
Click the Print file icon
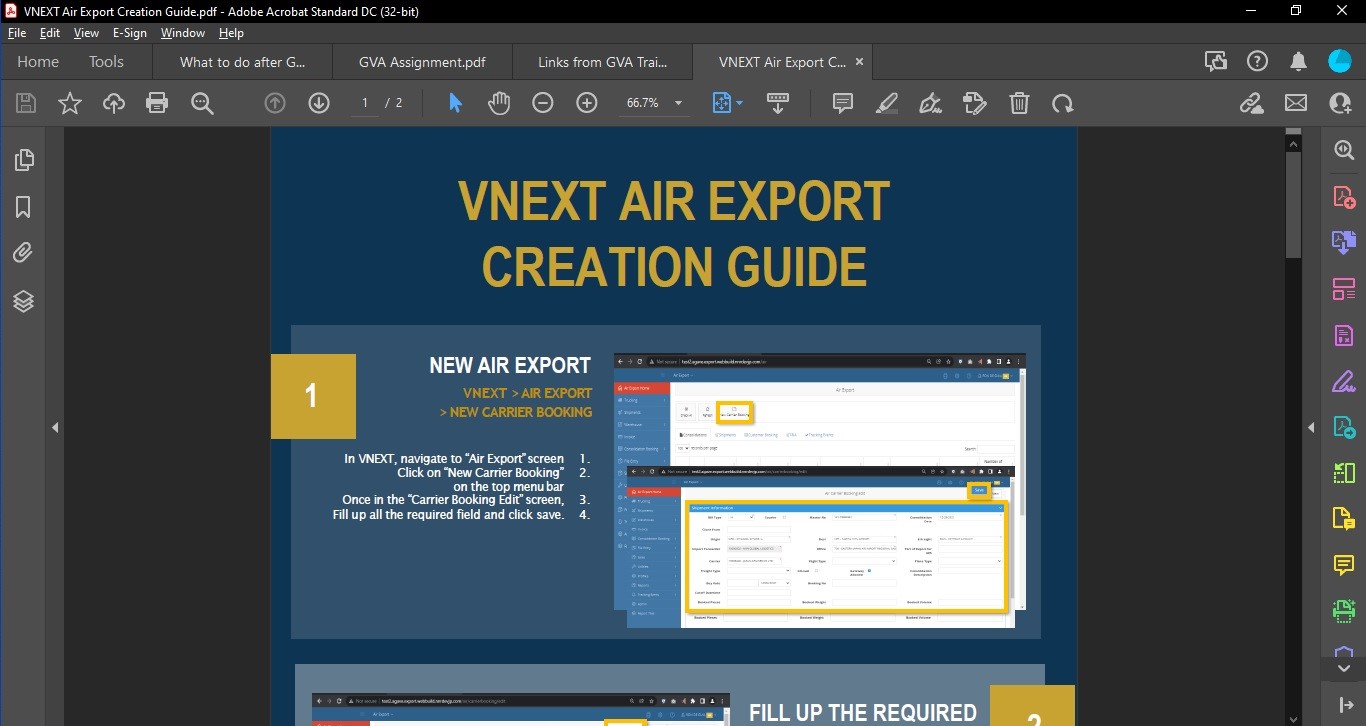tap(157, 103)
